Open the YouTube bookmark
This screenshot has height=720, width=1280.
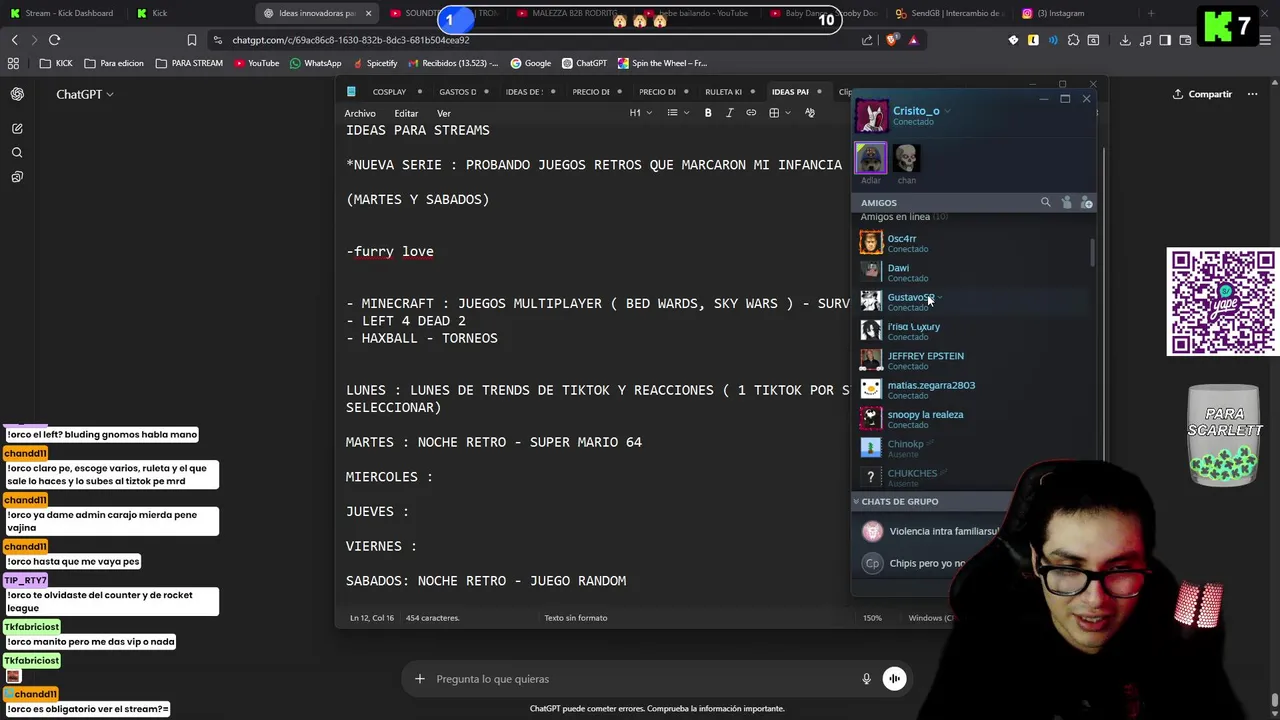tap(256, 63)
